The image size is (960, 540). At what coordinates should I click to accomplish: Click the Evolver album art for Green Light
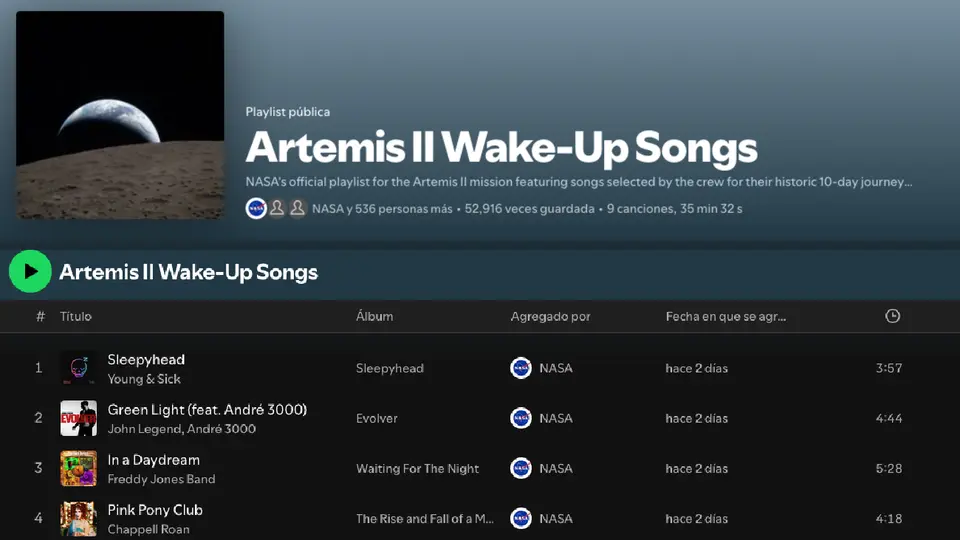(78, 418)
